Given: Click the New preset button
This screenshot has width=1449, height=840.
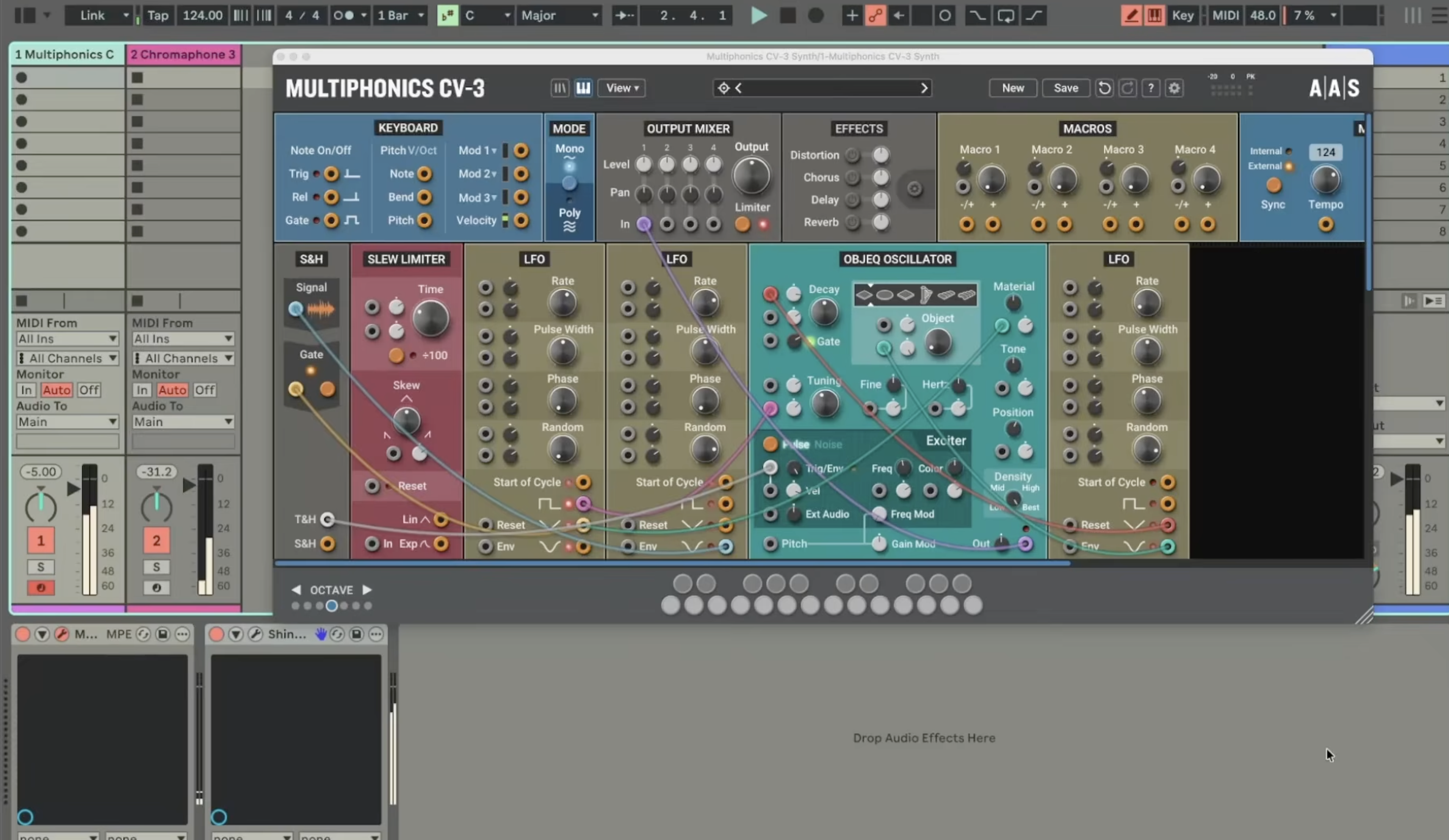Looking at the screenshot, I should (x=1012, y=88).
